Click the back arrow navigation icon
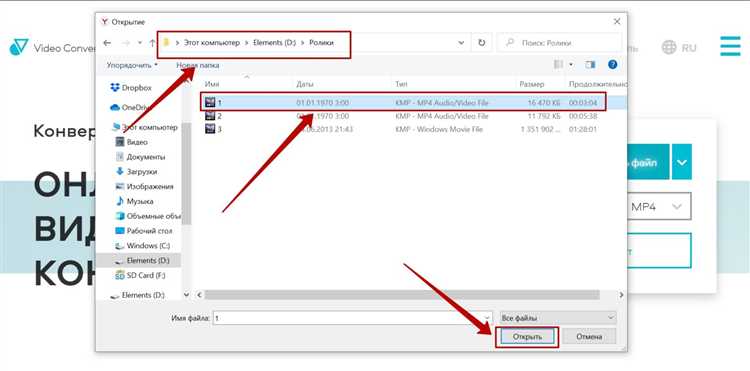750x371 pixels. [107, 43]
